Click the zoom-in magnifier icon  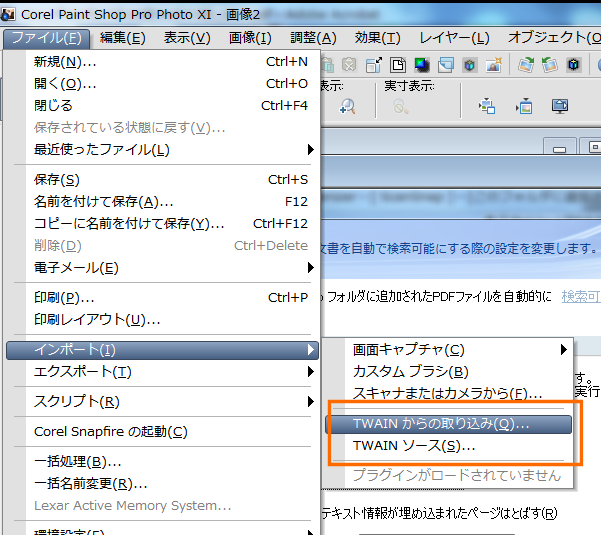(347, 106)
